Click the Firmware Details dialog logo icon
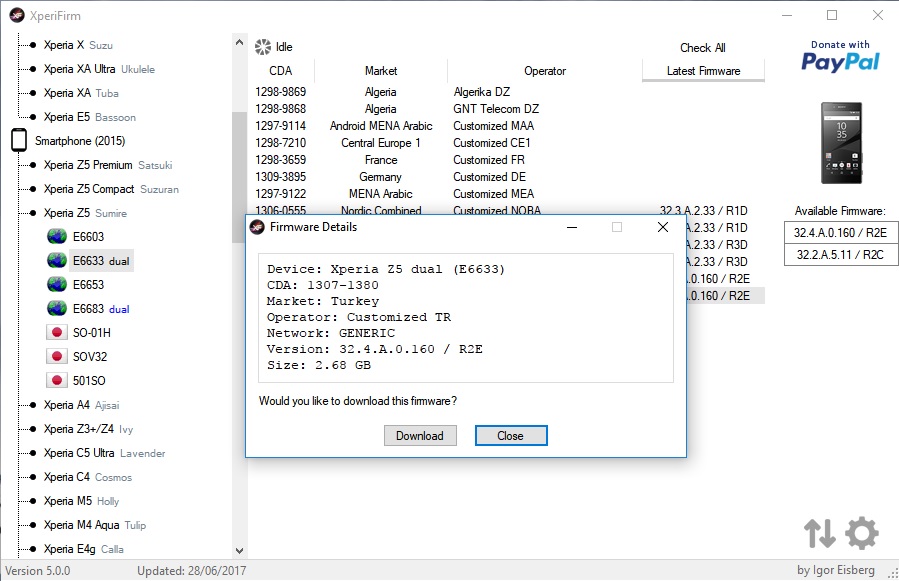The image size is (899, 581). tap(257, 227)
